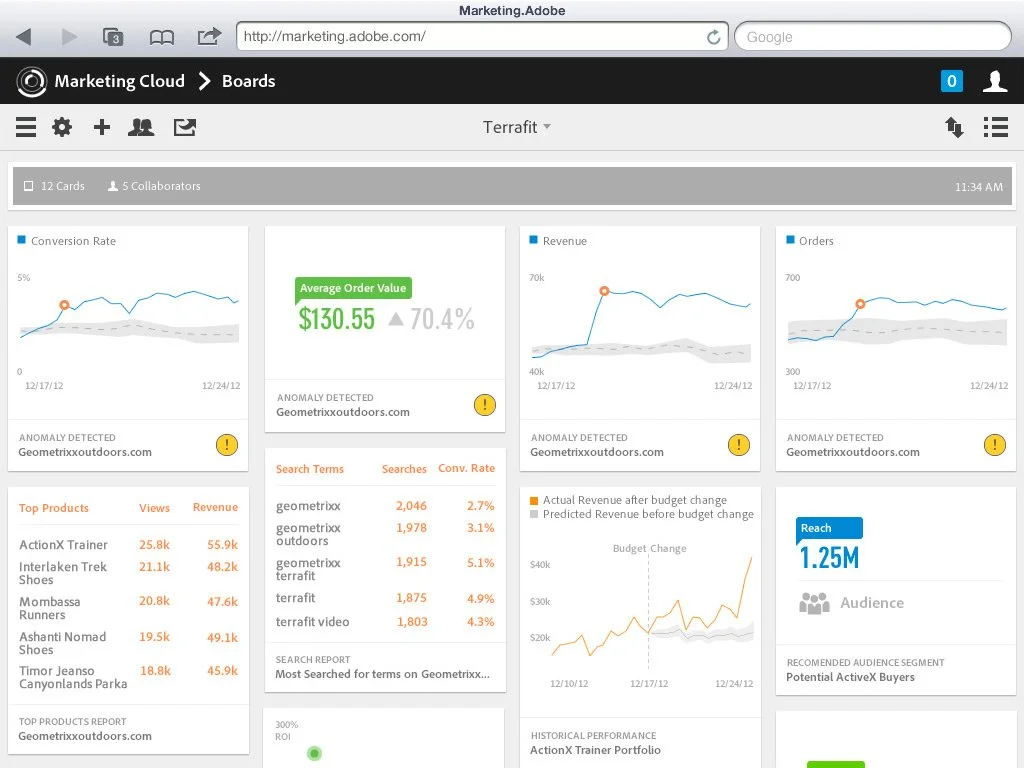Click the Budget Change marker label

coord(649,549)
